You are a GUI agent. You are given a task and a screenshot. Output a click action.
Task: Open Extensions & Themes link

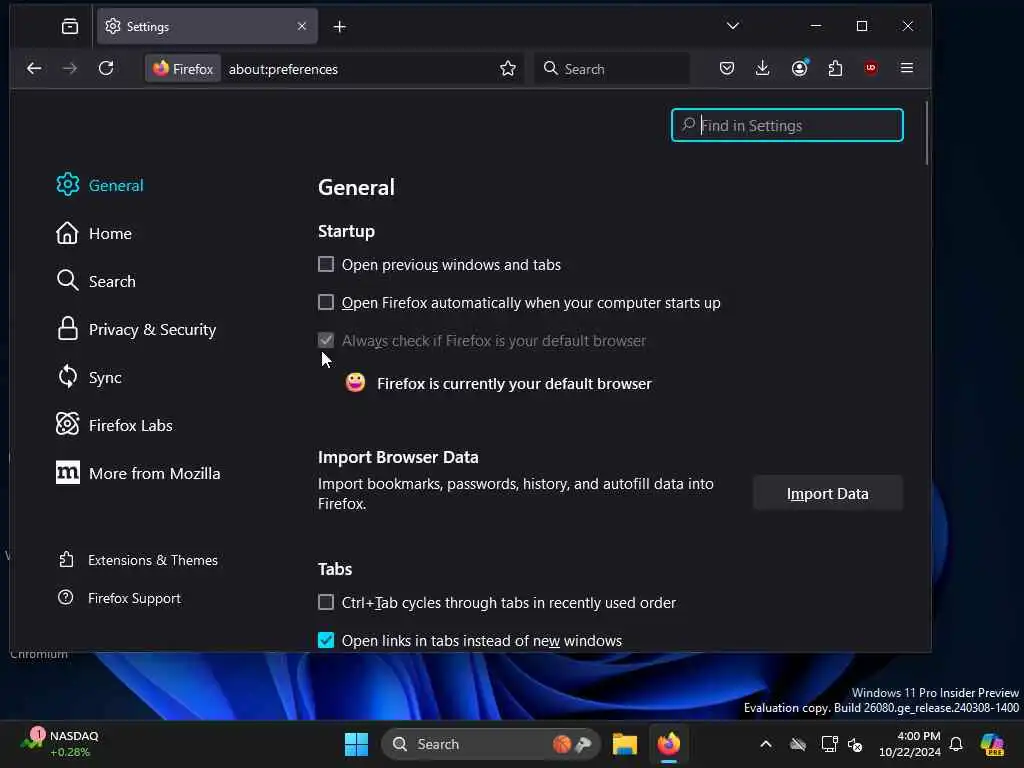click(x=138, y=560)
